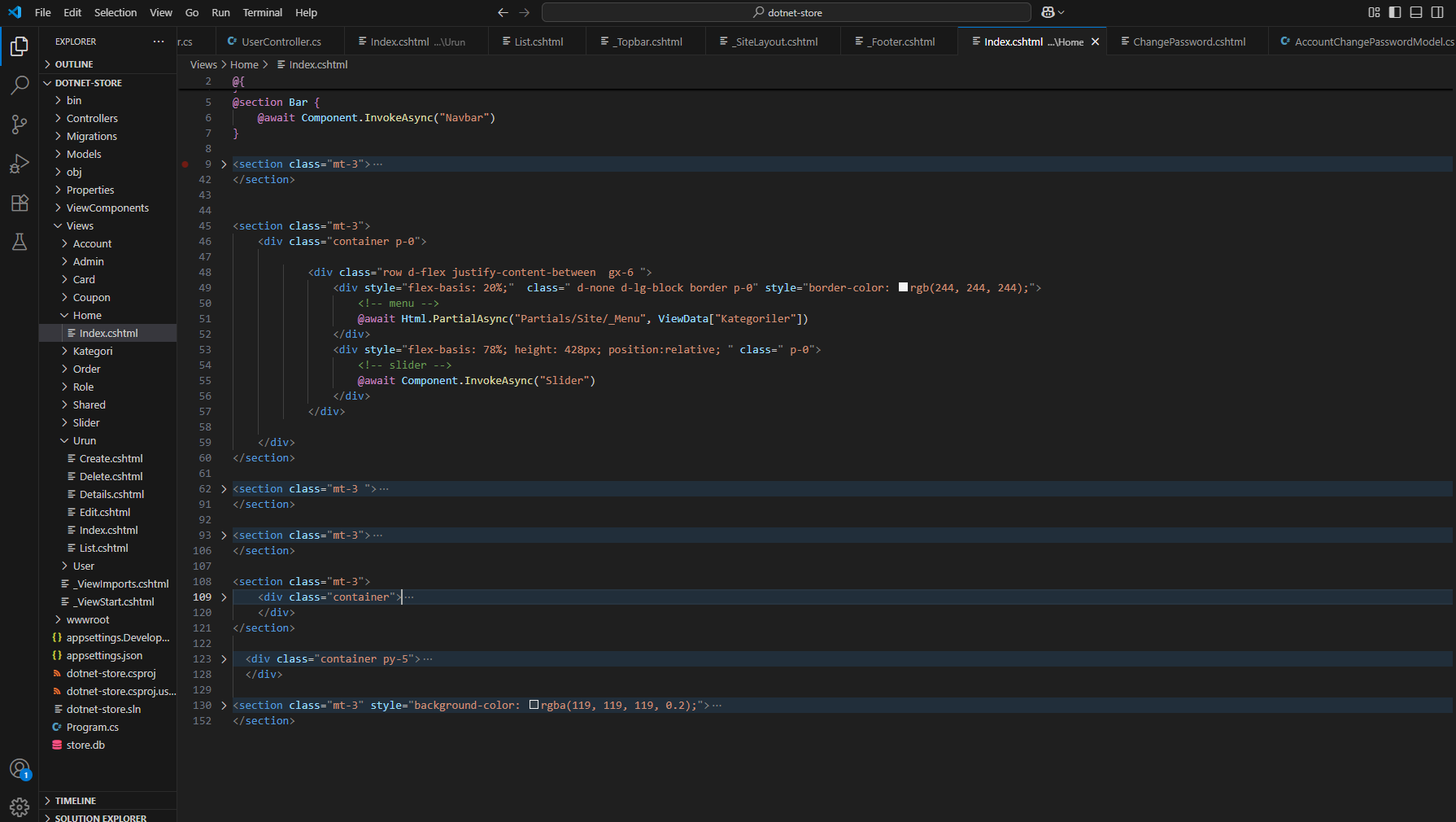The height and width of the screenshot is (822, 1456).
Task: Open the Extensions view icon
Action: click(20, 203)
